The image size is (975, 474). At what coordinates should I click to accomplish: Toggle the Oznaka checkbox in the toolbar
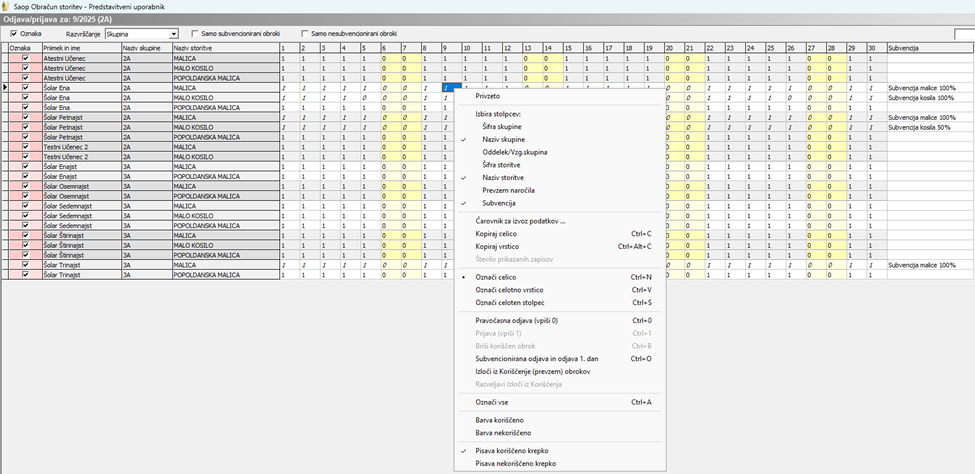[14, 34]
